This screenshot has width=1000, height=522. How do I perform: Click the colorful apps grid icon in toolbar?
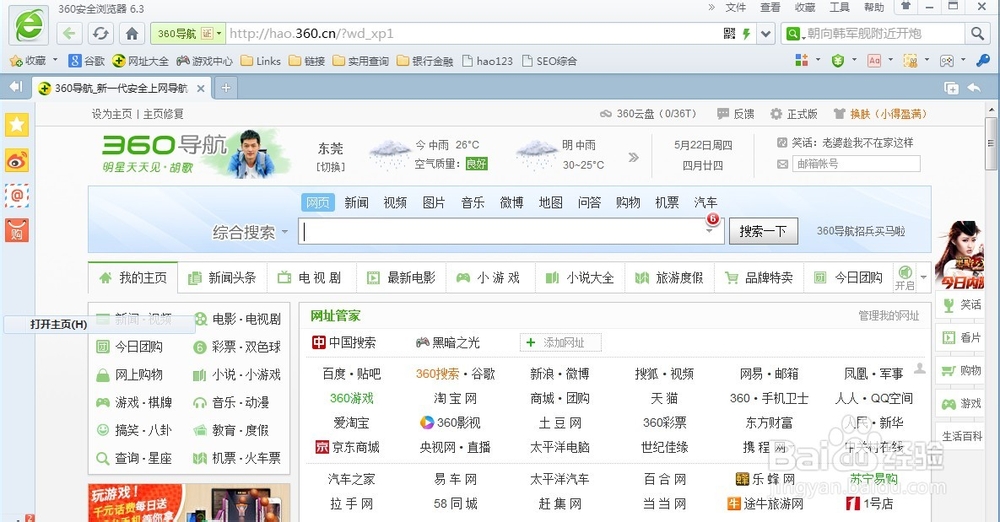[802, 60]
